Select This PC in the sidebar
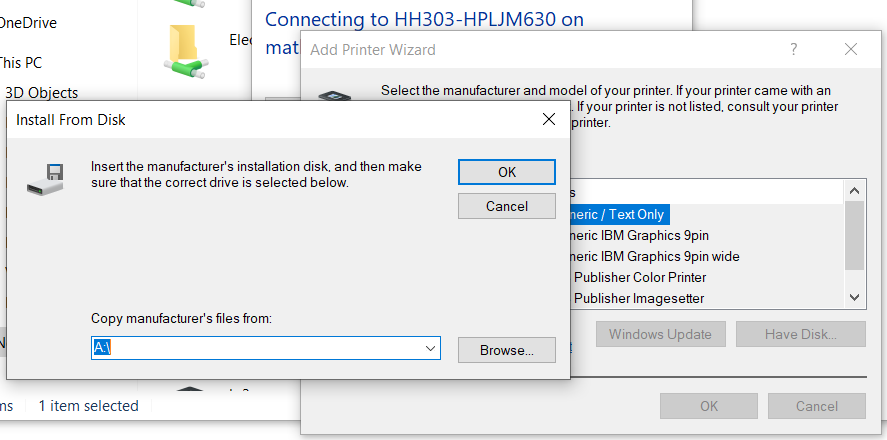Image resolution: width=887 pixels, height=440 pixels. [x=21, y=62]
